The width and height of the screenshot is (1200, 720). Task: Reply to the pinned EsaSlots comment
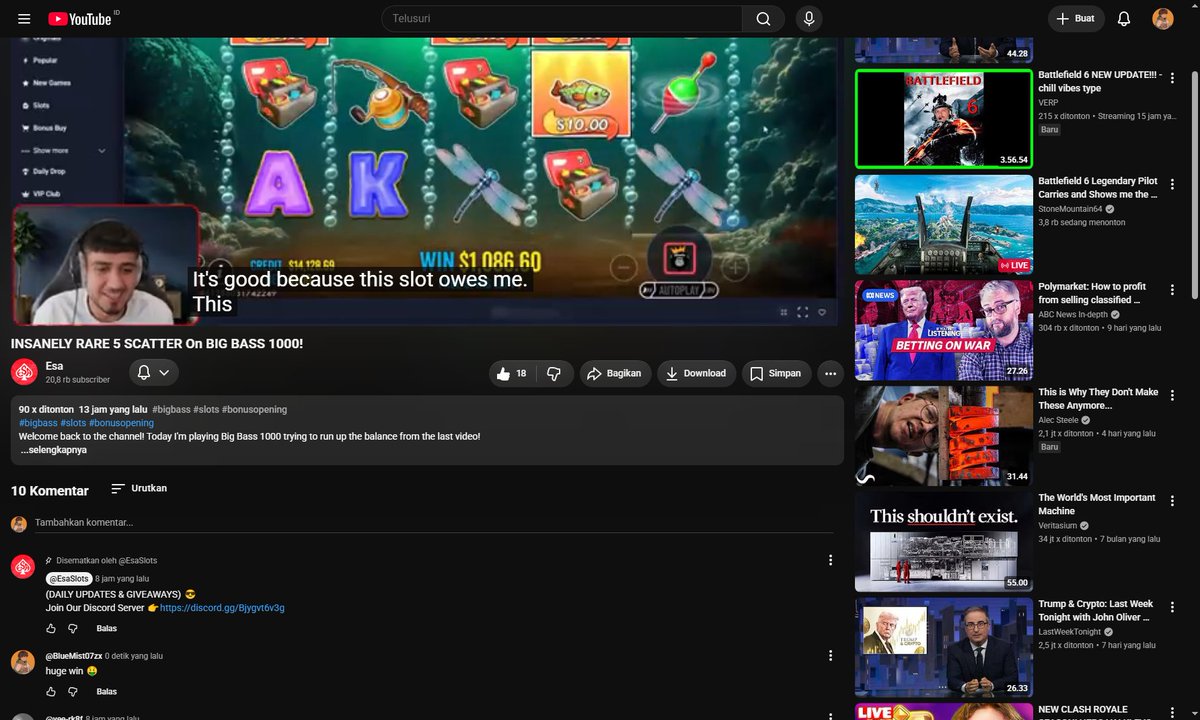[x=107, y=628]
